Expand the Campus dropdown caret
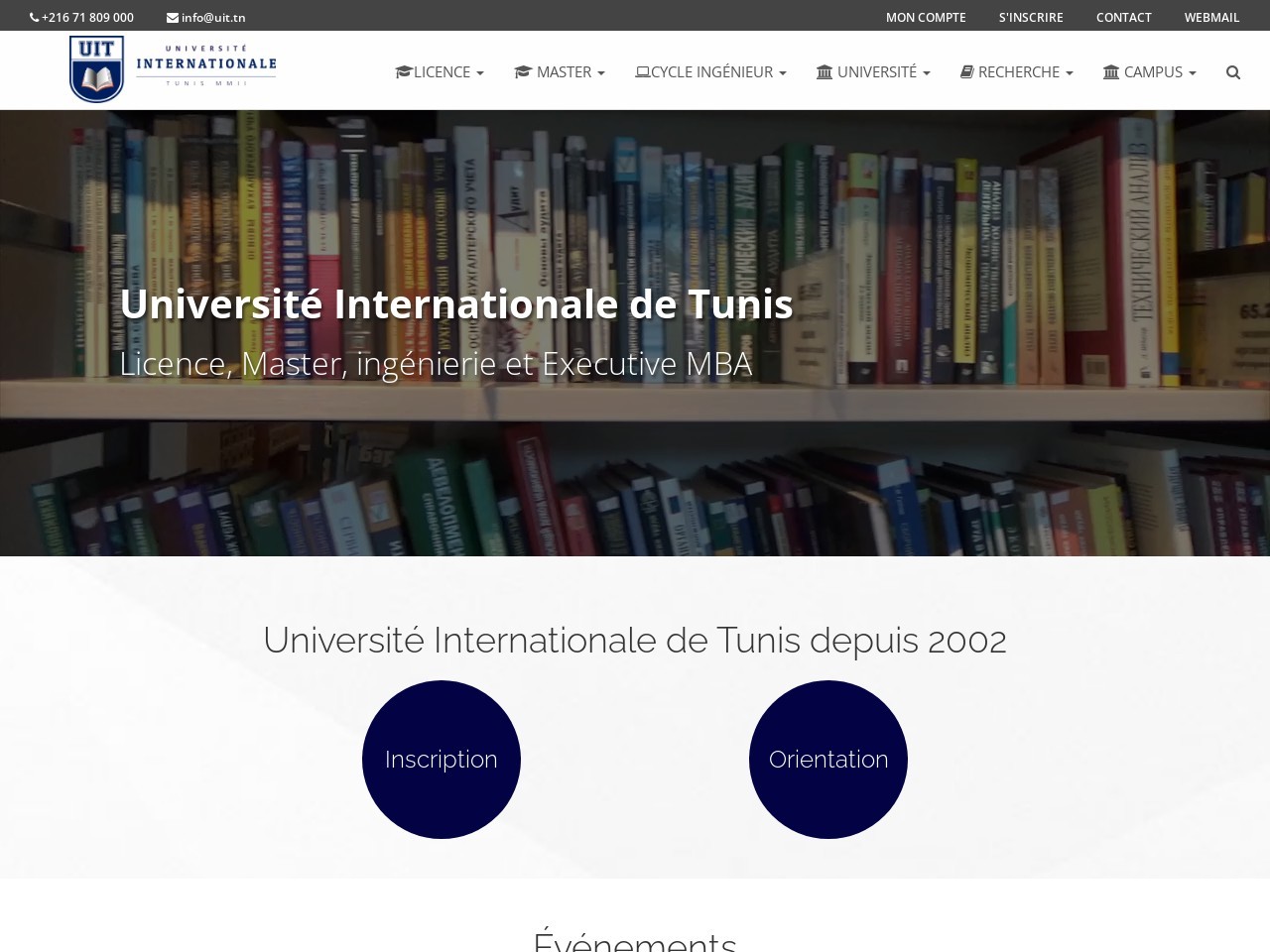Screen dimensions: 1270x952 1193,73
